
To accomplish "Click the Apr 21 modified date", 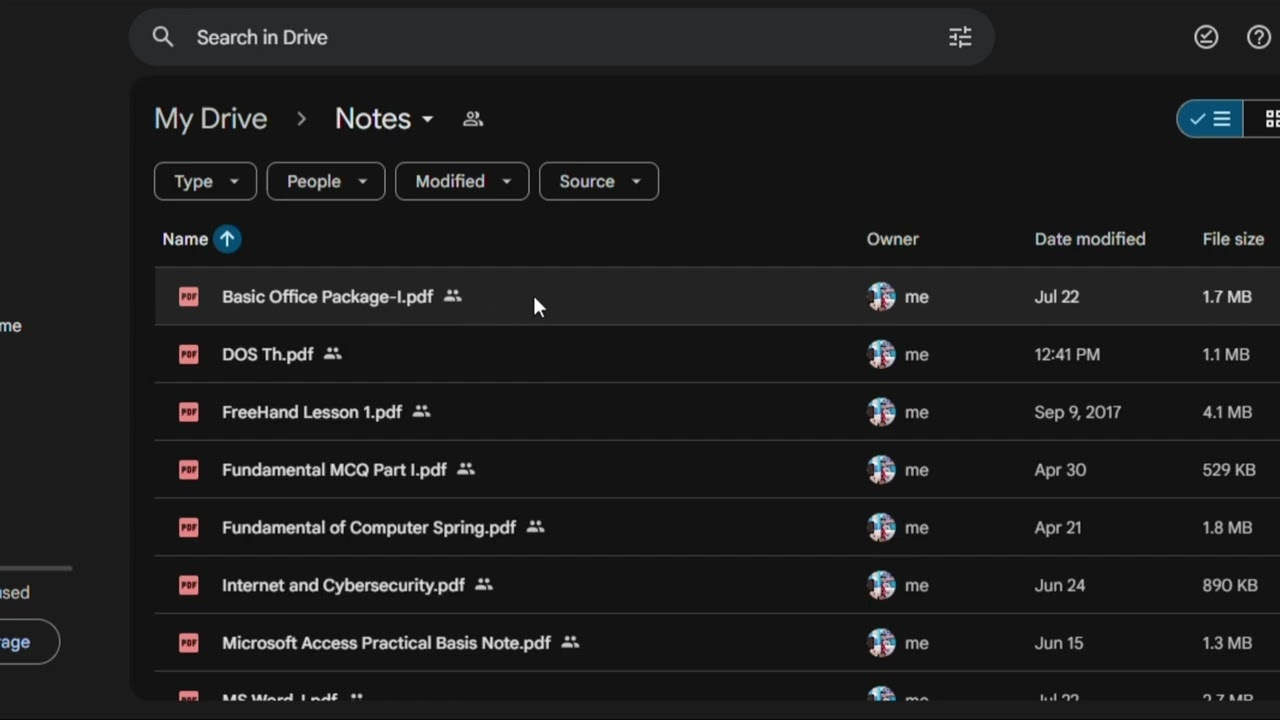I will [1058, 527].
